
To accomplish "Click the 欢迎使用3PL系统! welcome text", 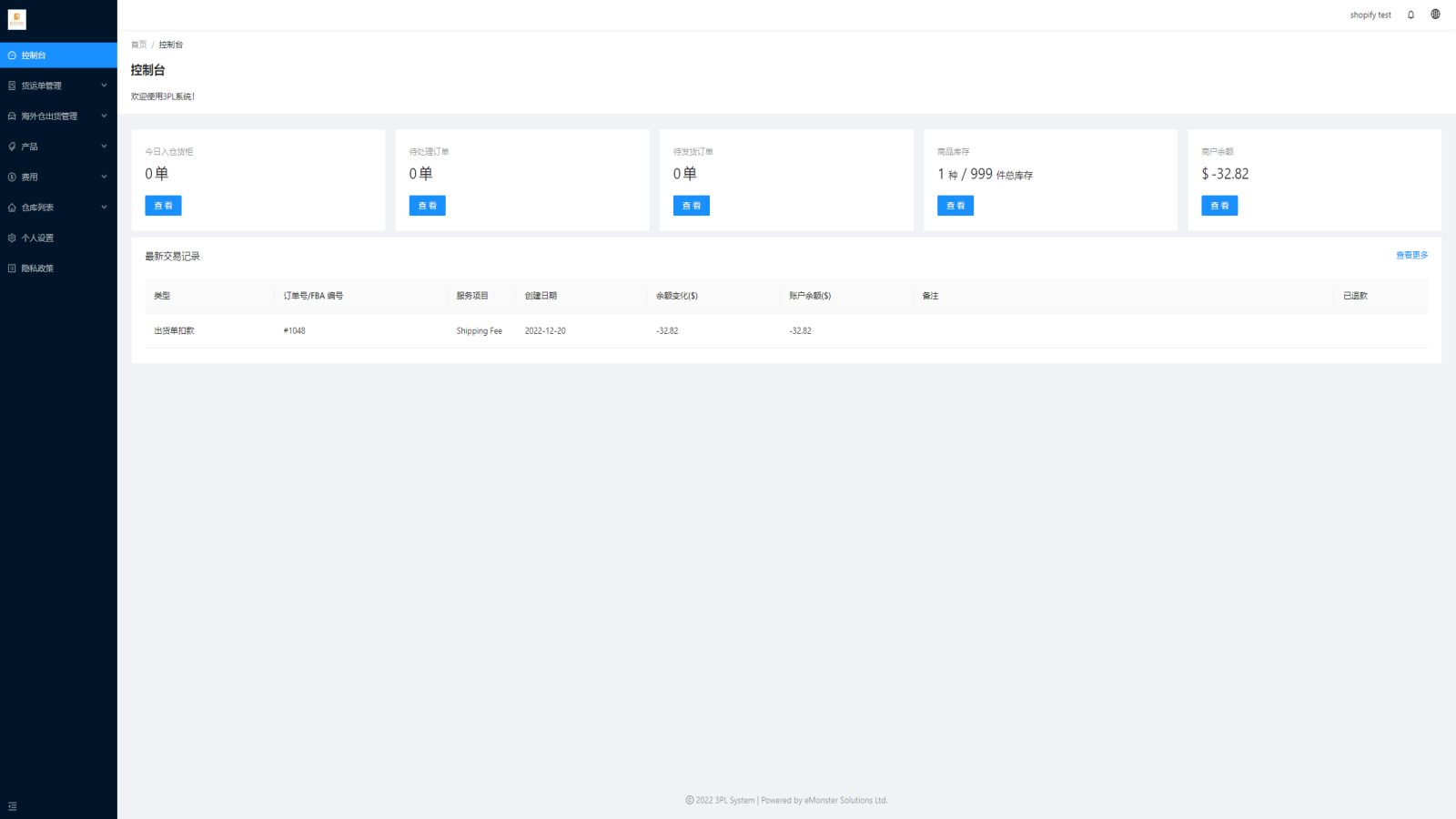I will 163,96.
